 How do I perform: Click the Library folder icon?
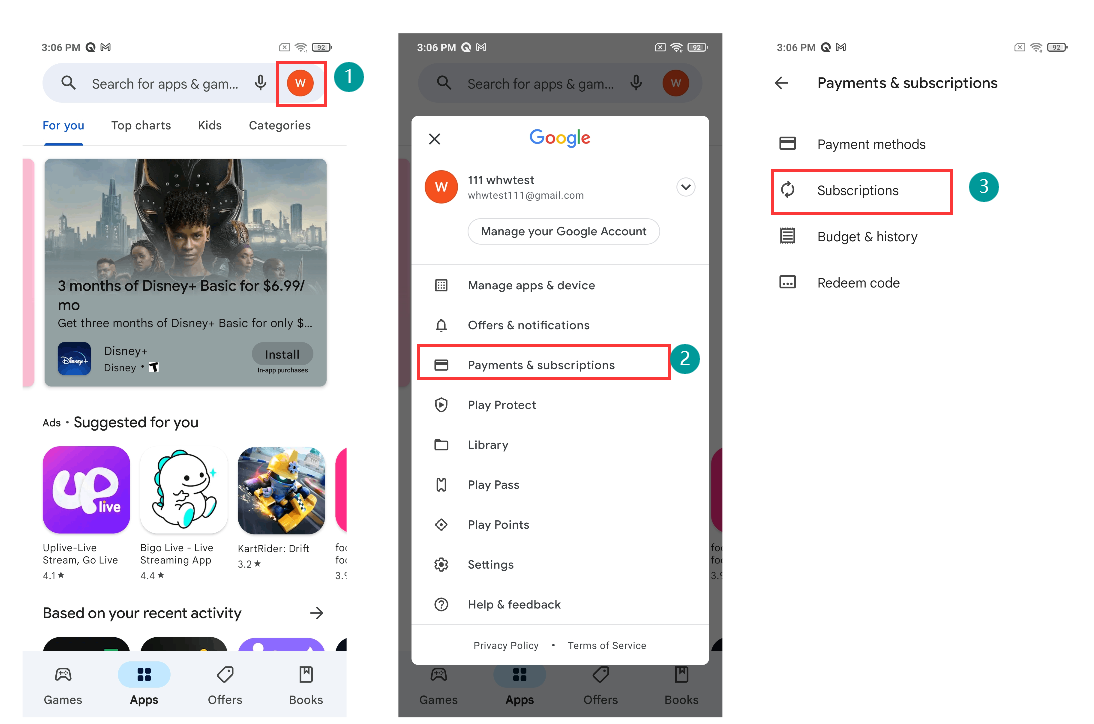click(x=442, y=444)
